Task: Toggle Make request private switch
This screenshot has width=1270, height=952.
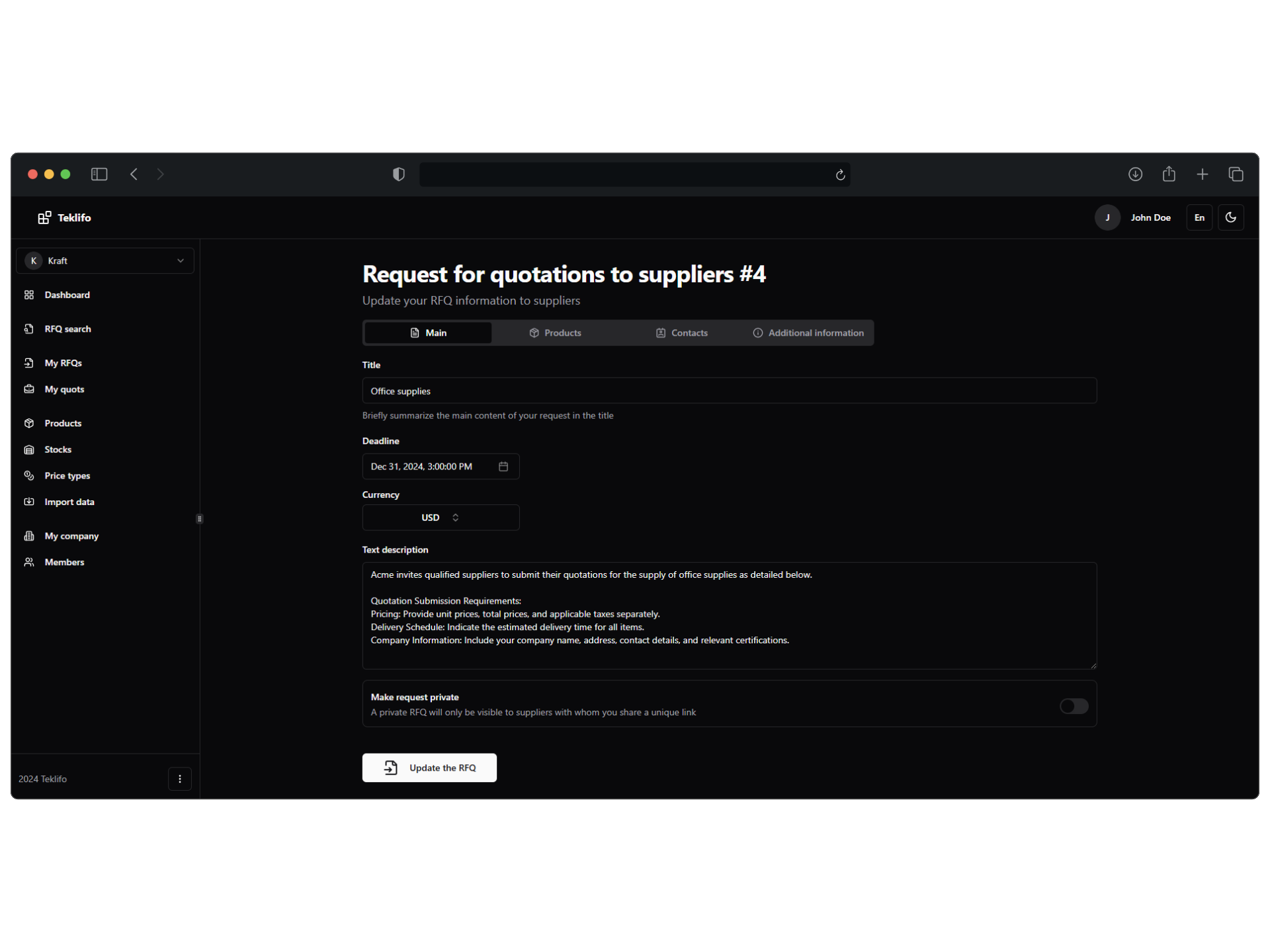Action: [x=1074, y=706]
